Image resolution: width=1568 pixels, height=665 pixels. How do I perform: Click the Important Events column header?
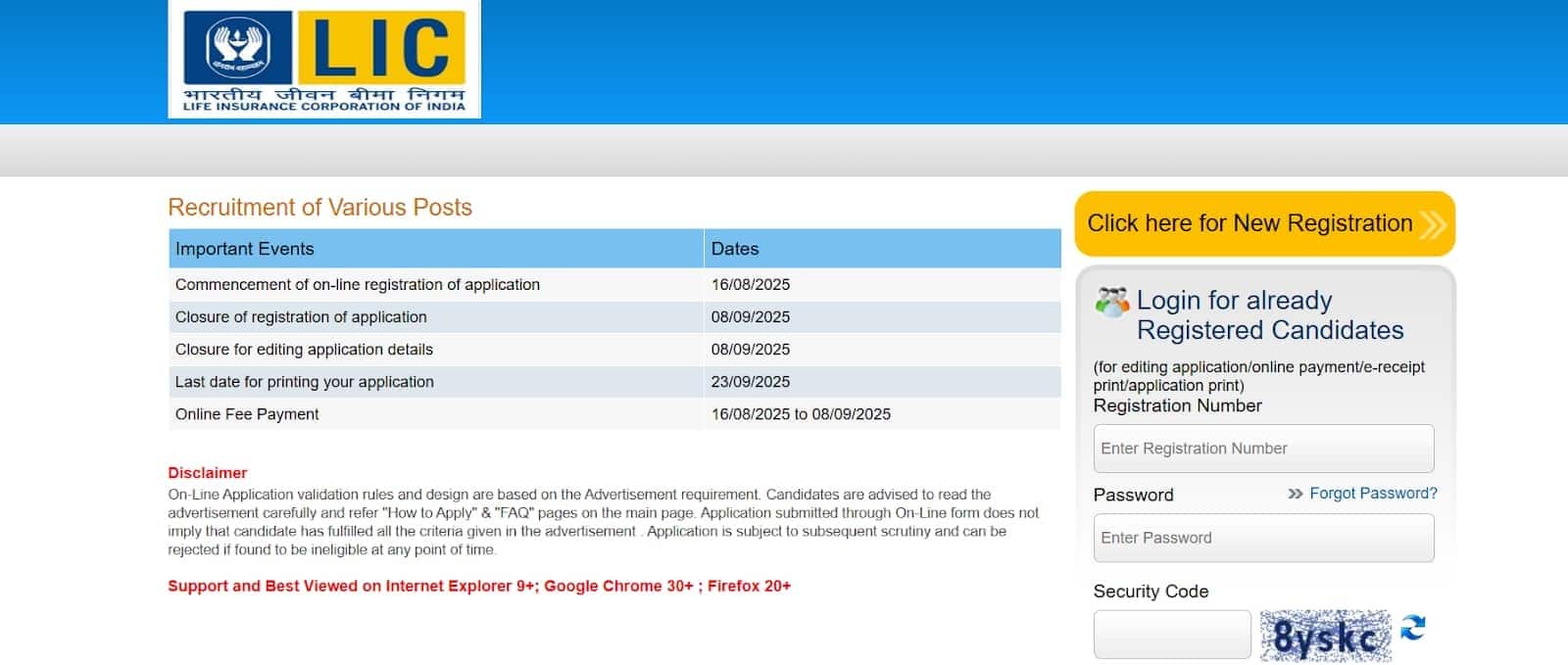tap(245, 249)
